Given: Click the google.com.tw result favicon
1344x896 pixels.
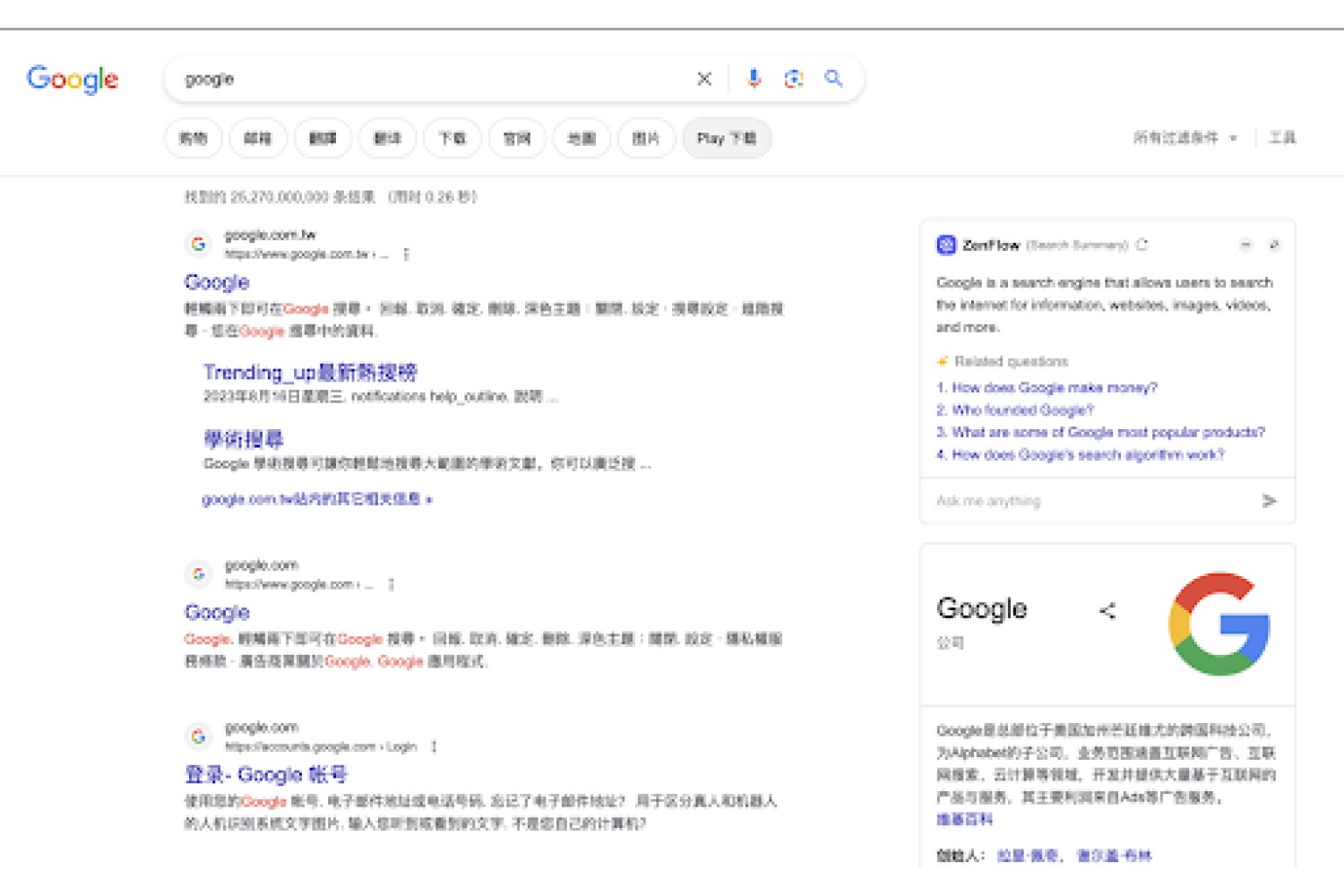Looking at the screenshot, I should [x=198, y=244].
